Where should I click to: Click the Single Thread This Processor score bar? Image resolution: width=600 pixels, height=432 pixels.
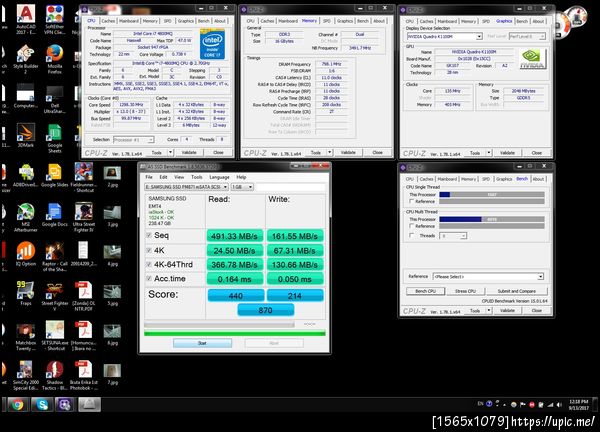[x=492, y=194]
